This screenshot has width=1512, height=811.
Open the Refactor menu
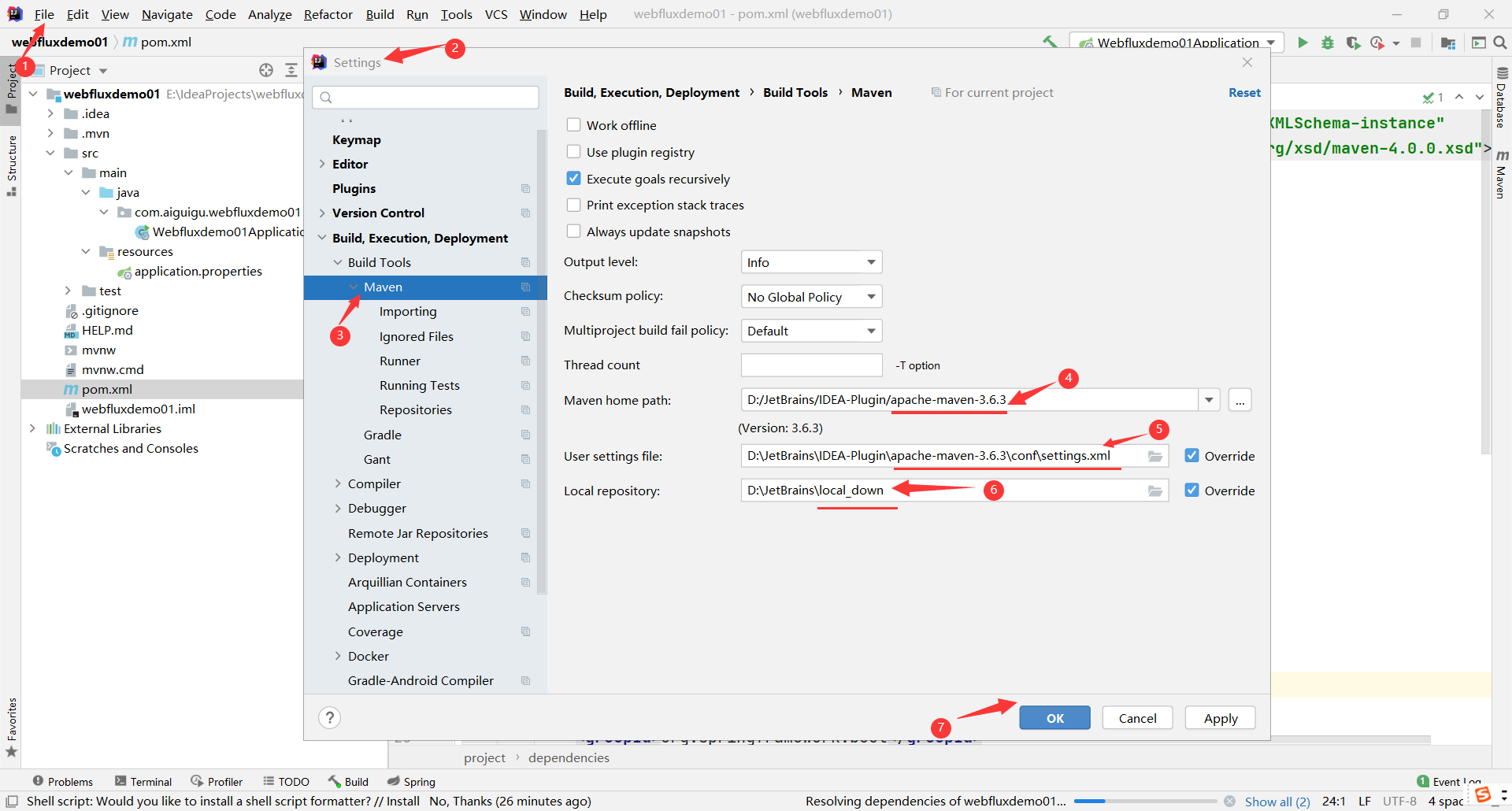click(328, 14)
